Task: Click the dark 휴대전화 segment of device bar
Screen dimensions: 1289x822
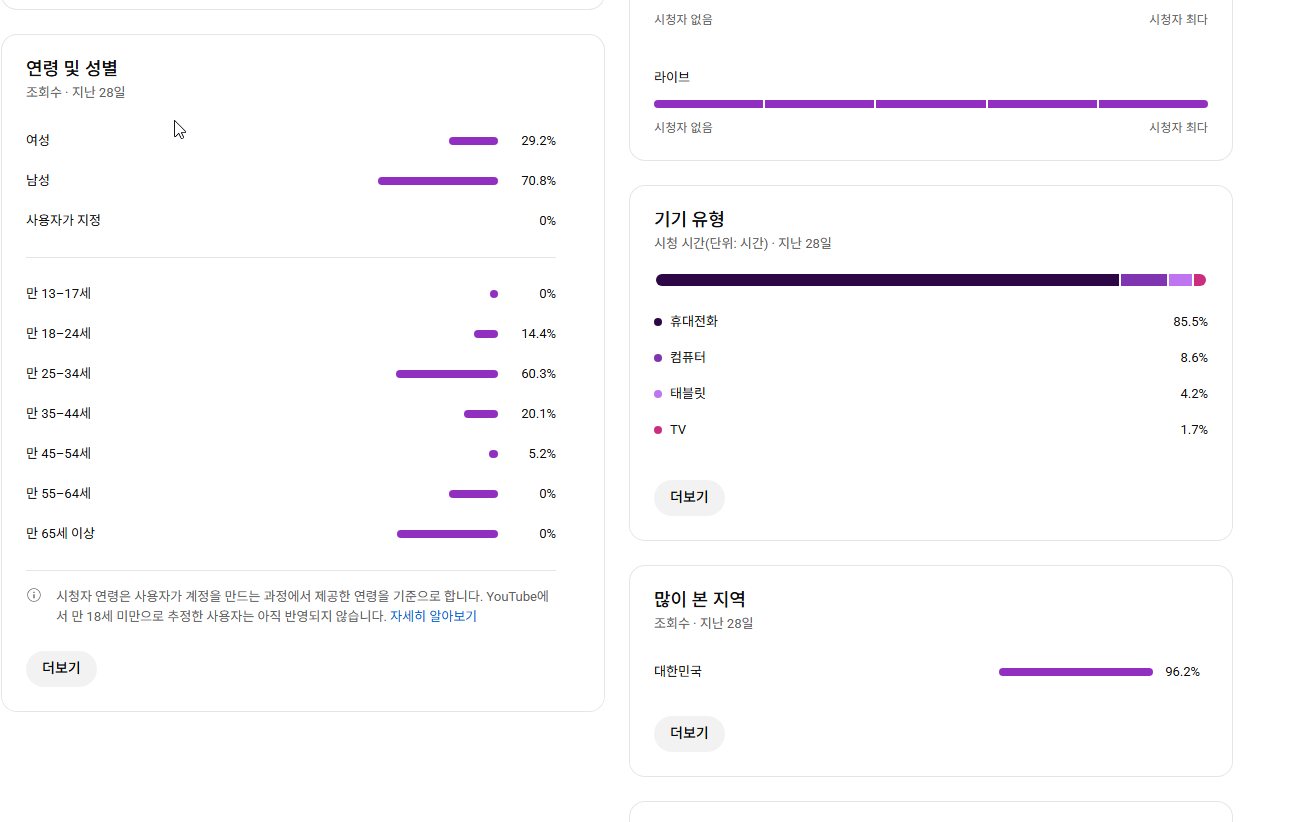Action: 886,280
